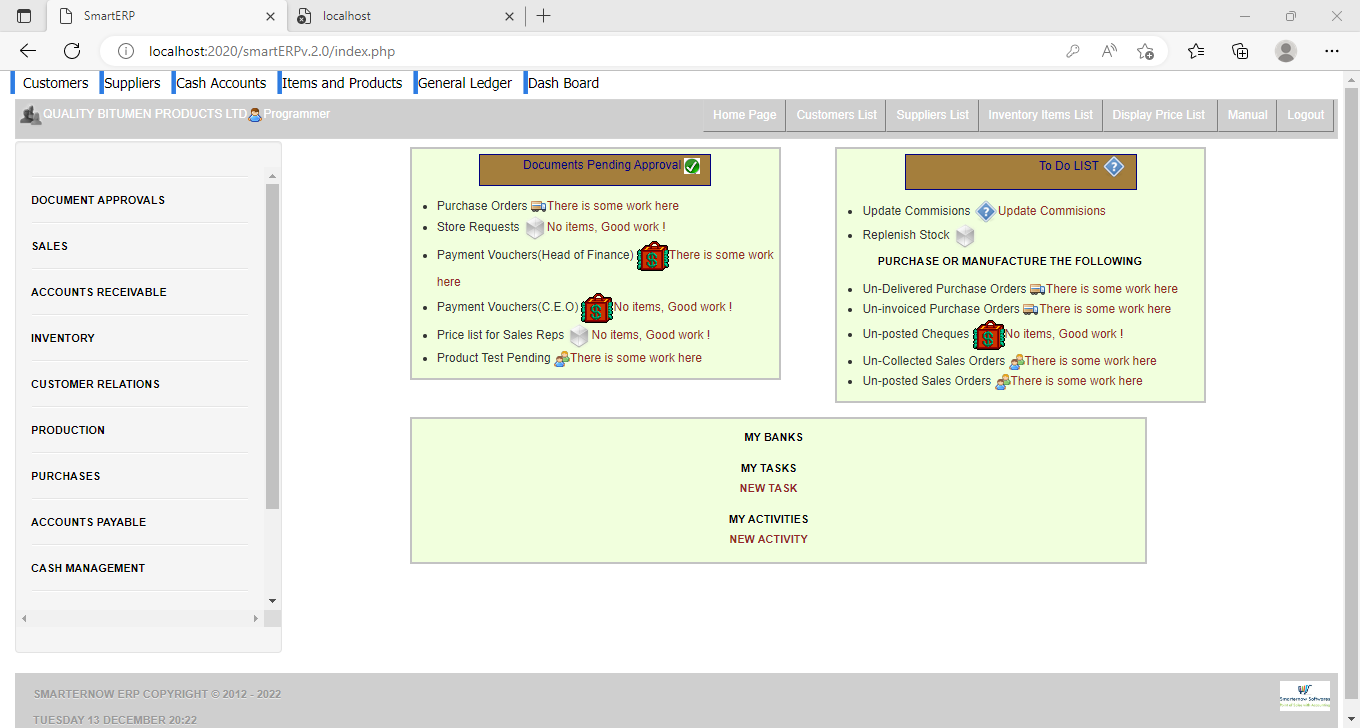The image size is (1360, 728).
Task: Expand the INVENTORY sidebar section
Action: click(x=63, y=338)
